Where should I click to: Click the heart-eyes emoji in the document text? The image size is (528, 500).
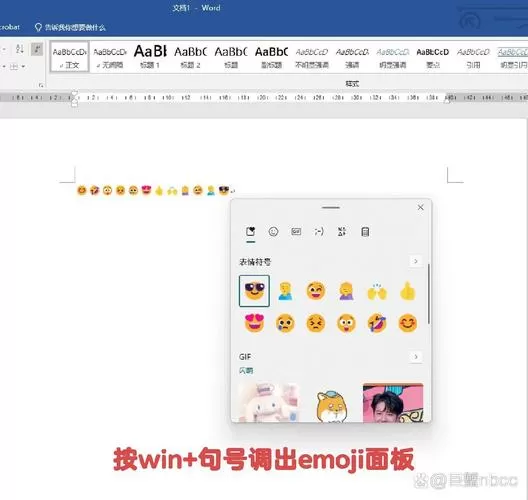pos(146,190)
